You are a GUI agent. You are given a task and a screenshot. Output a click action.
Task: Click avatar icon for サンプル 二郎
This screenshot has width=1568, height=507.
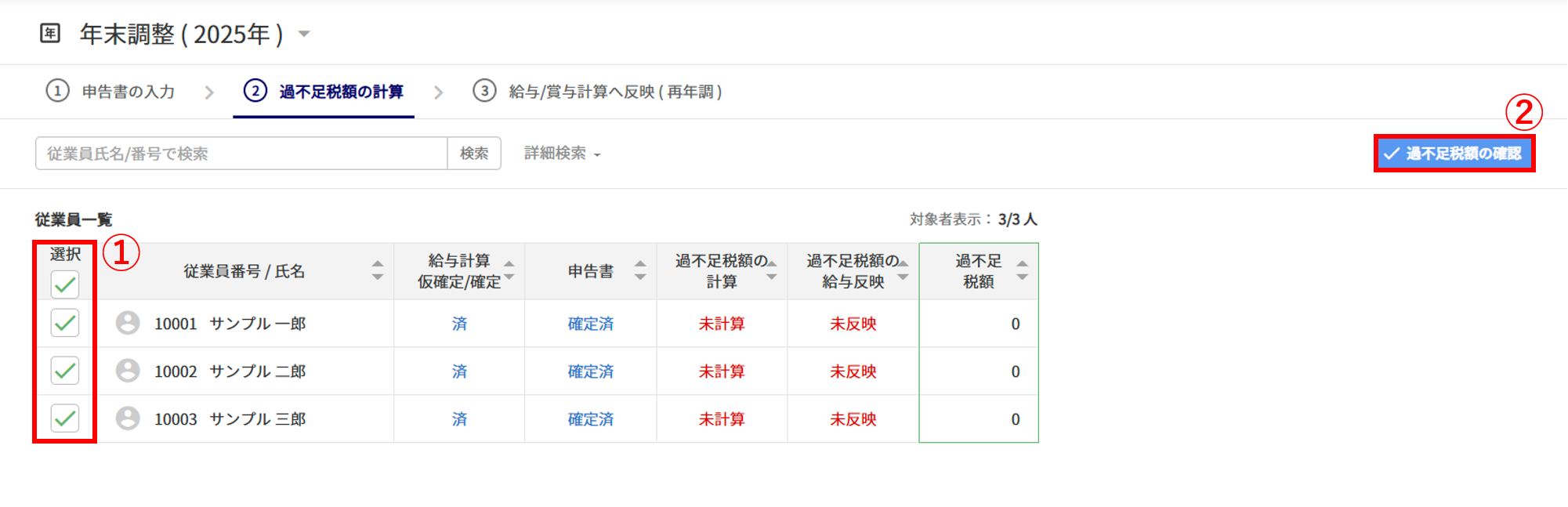click(128, 371)
